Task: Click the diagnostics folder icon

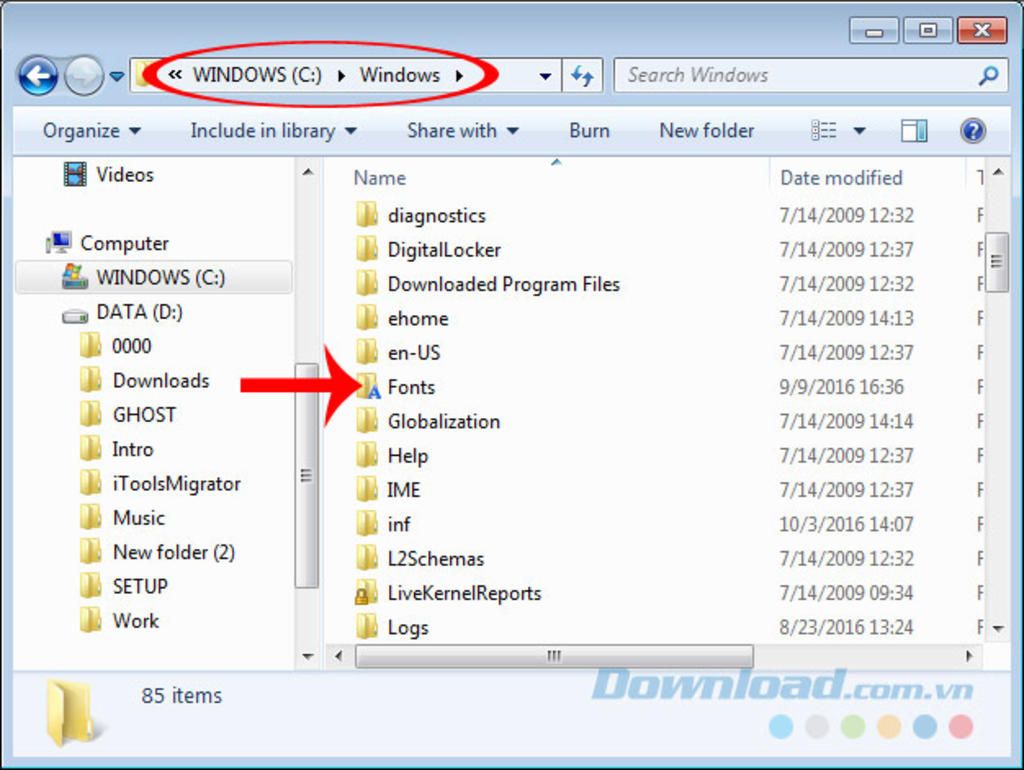Action: click(x=367, y=215)
